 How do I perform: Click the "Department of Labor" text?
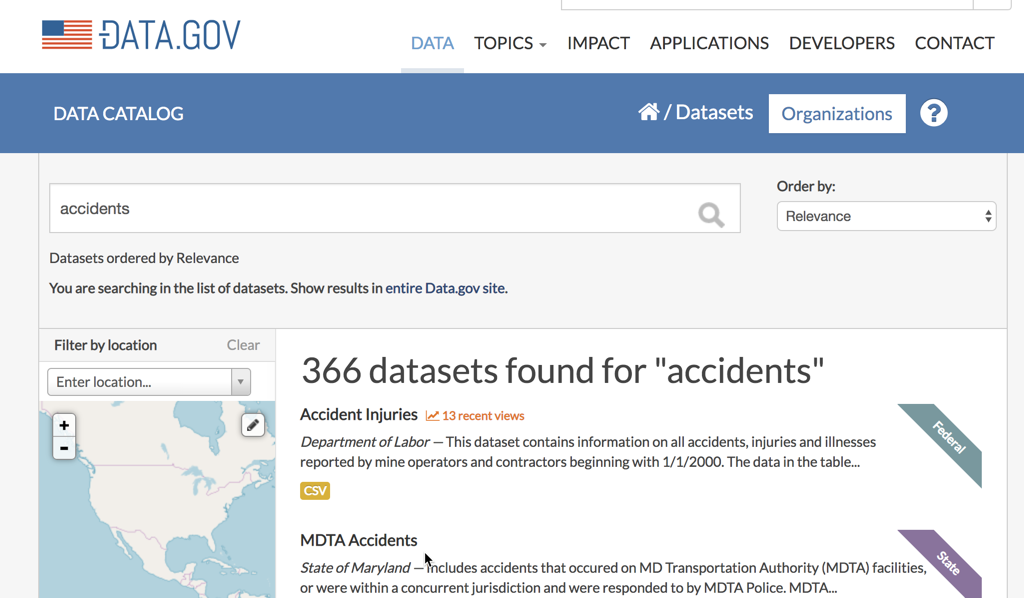tap(364, 442)
